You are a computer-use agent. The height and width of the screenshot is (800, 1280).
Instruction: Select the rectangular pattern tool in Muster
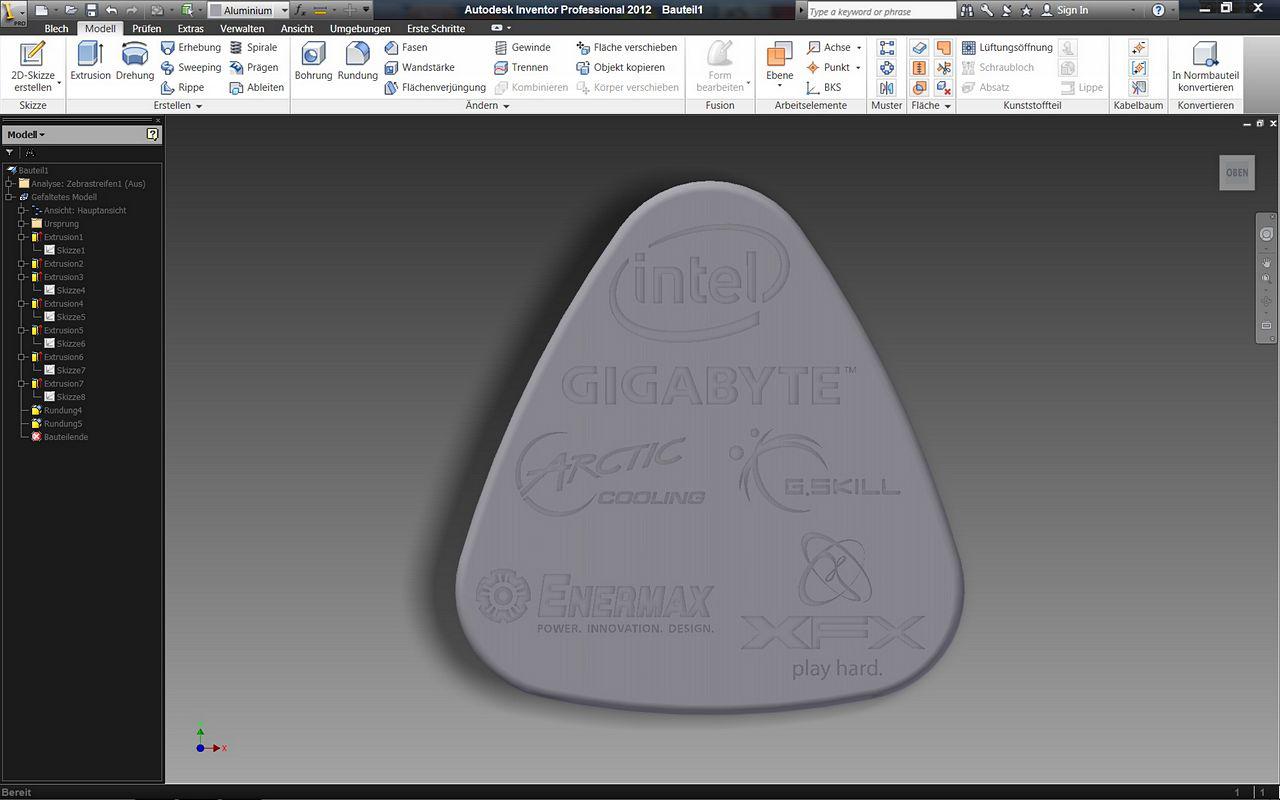point(886,48)
